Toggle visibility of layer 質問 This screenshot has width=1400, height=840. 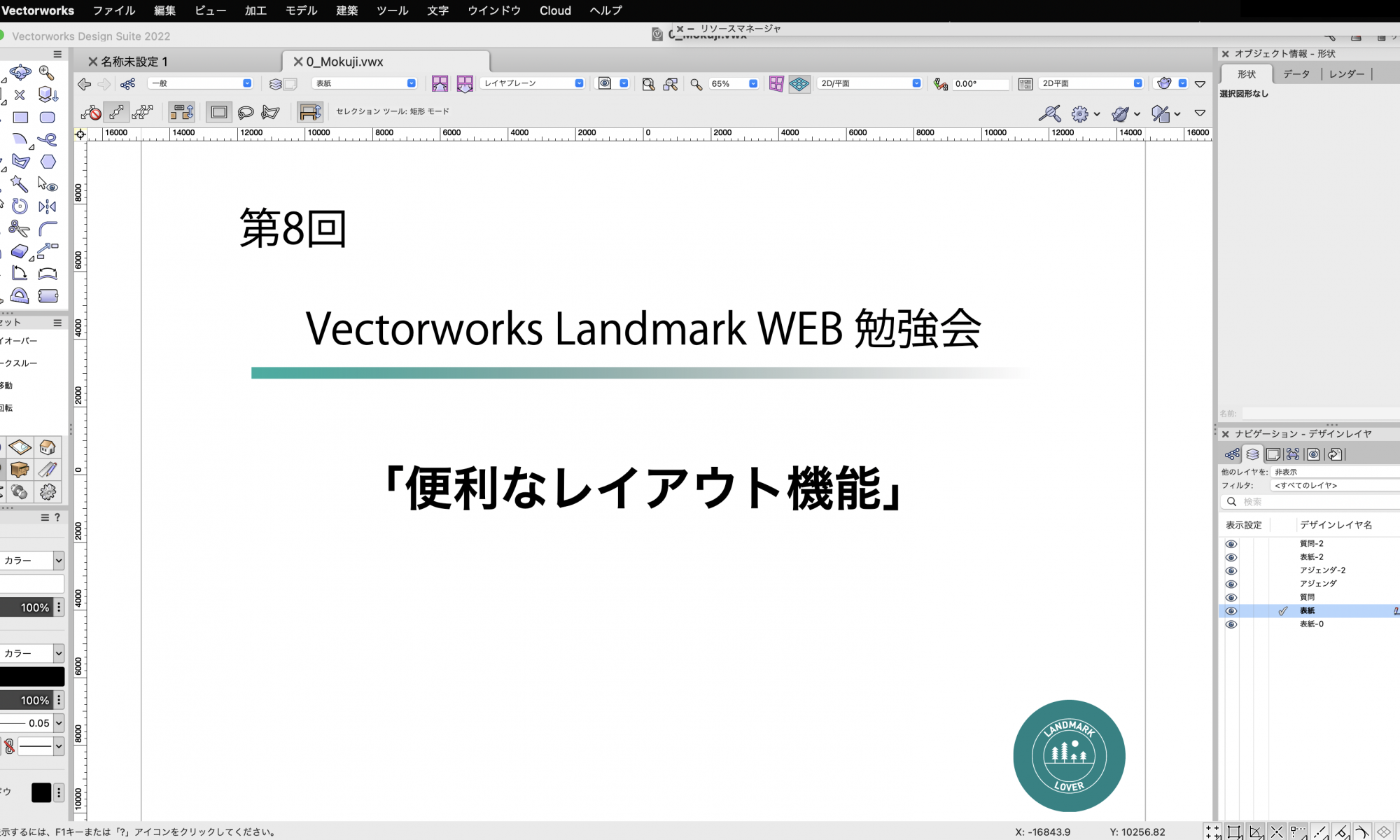pos(1231,597)
